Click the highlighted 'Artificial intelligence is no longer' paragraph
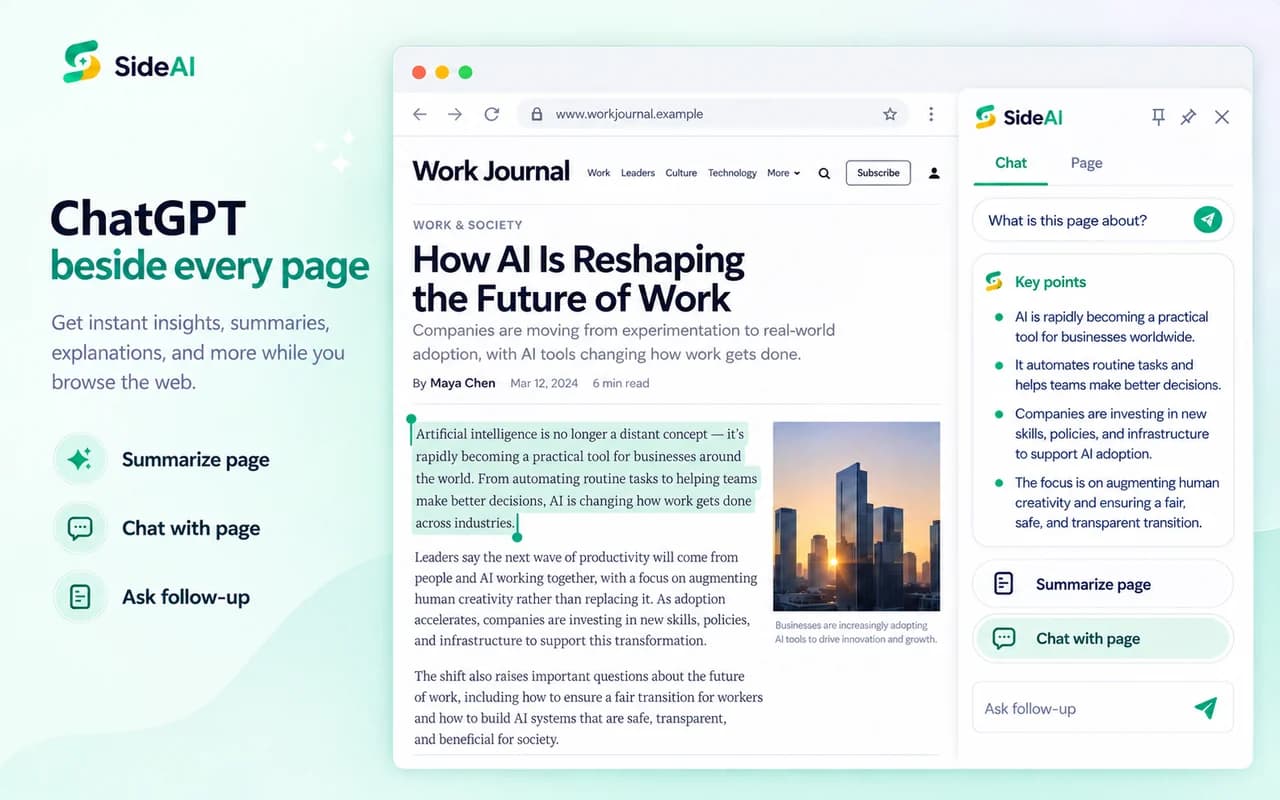This screenshot has height=800, width=1280. coord(586,478)
